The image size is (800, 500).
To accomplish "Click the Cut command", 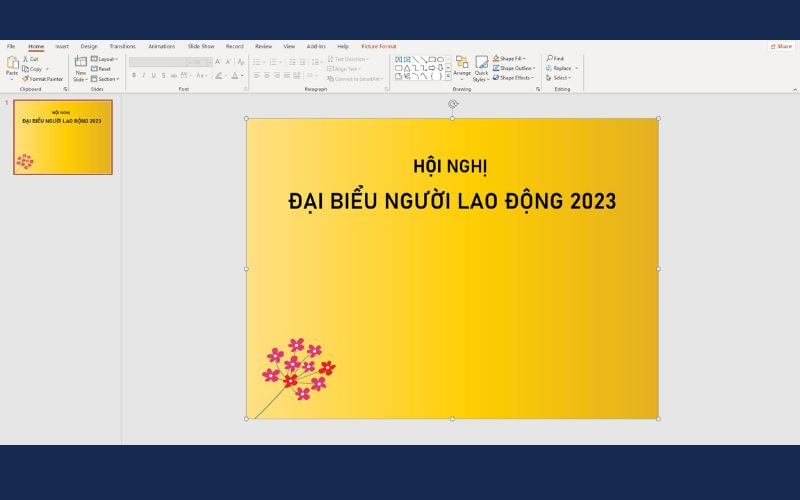I will point(31,59).
